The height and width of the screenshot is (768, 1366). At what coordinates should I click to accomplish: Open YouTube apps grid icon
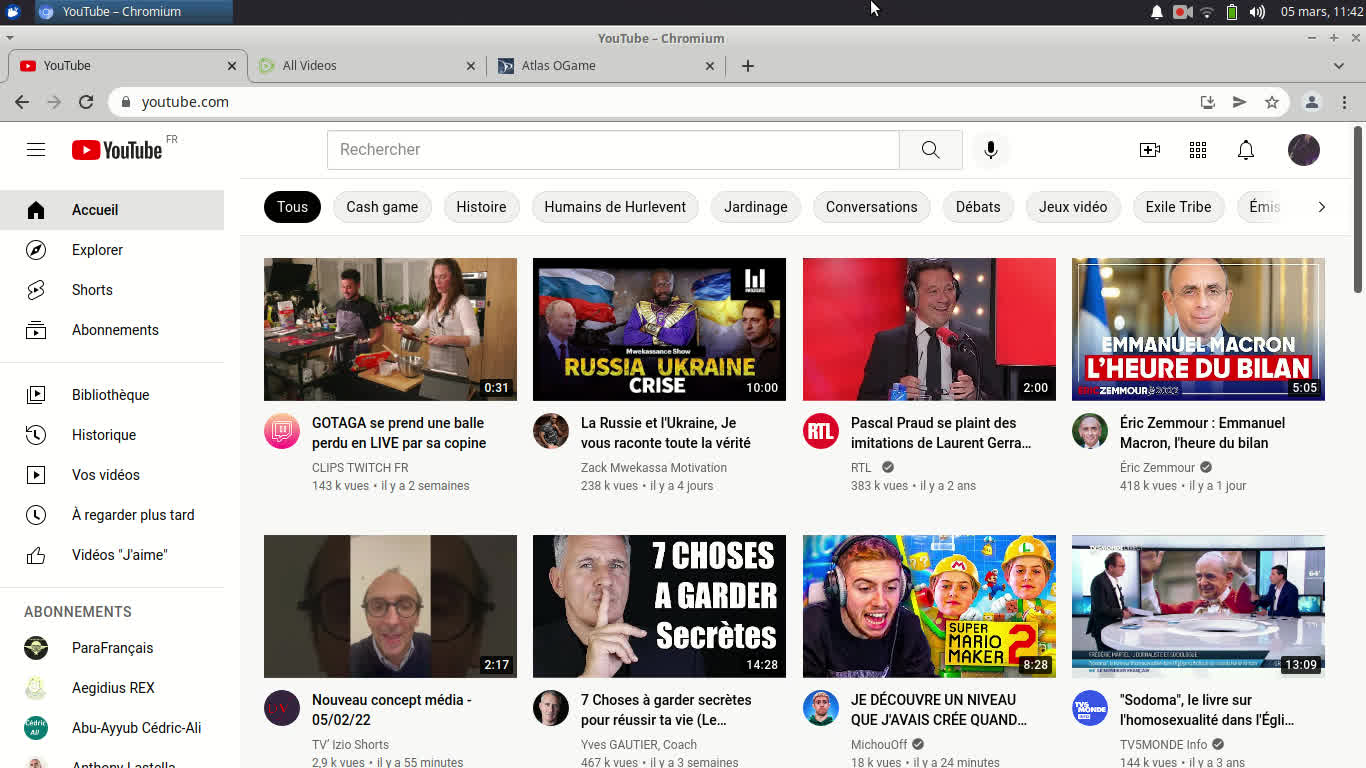click(x=1198, y=150)
